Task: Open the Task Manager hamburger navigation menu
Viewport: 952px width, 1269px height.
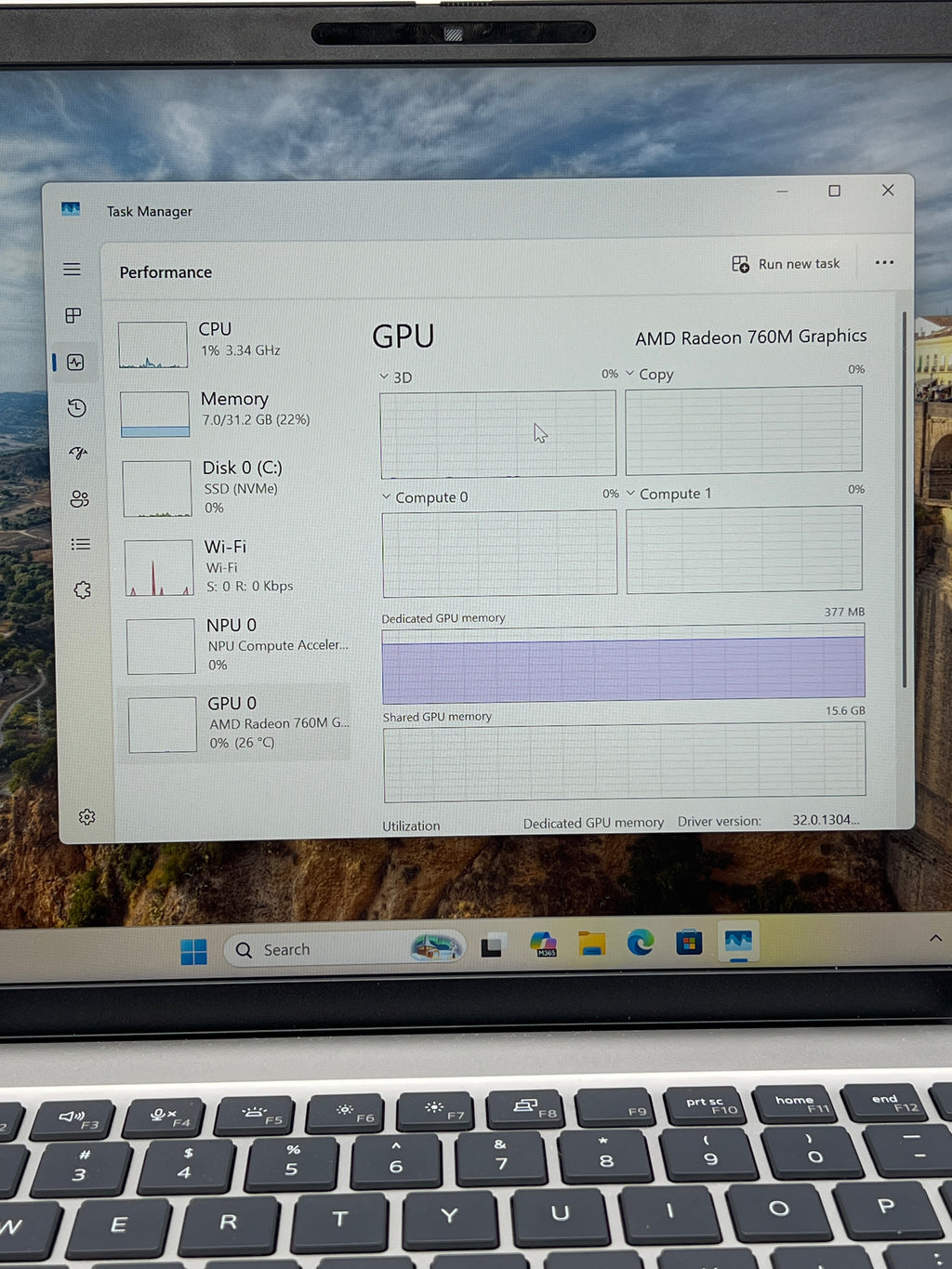Action: click(x=72, y=270)
